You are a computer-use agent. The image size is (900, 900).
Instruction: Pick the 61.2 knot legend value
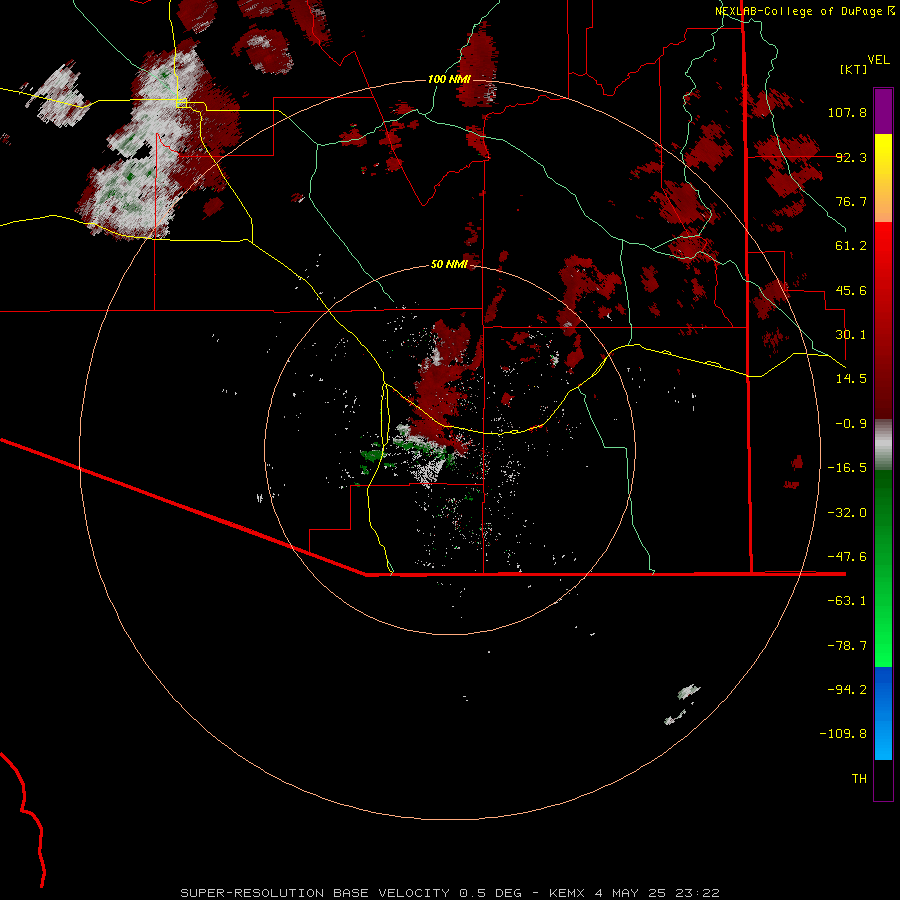point(851,246)
